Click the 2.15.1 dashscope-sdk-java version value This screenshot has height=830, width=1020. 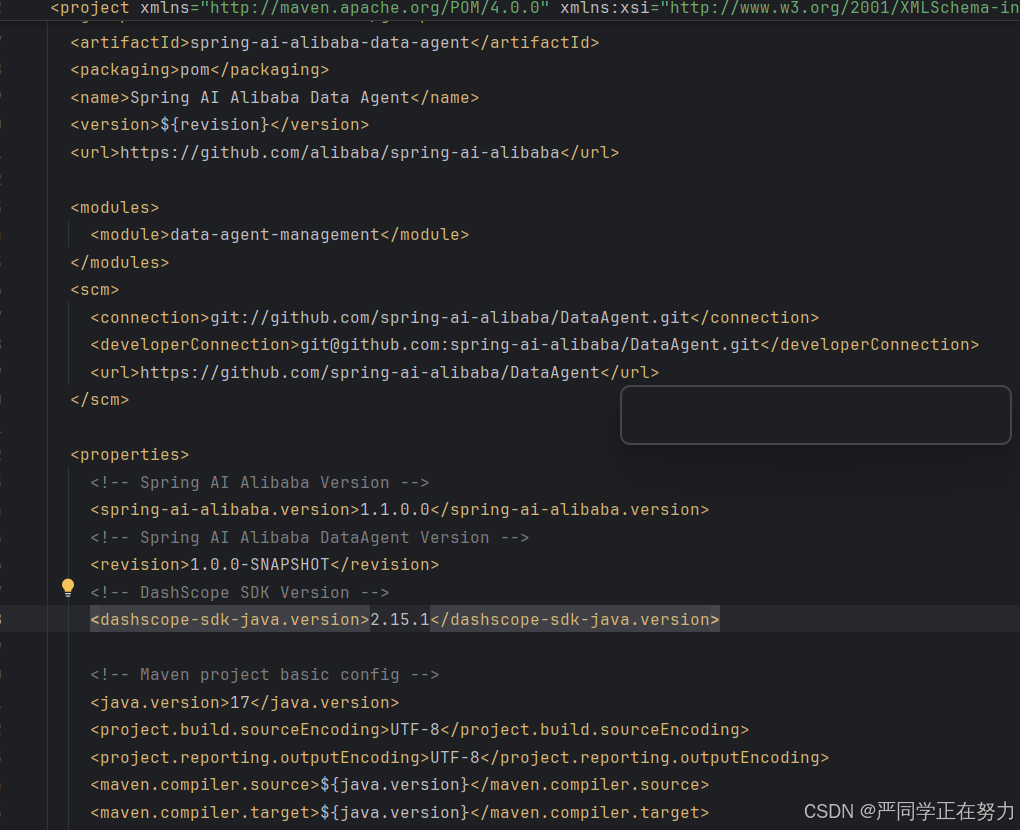pos(400,620)
